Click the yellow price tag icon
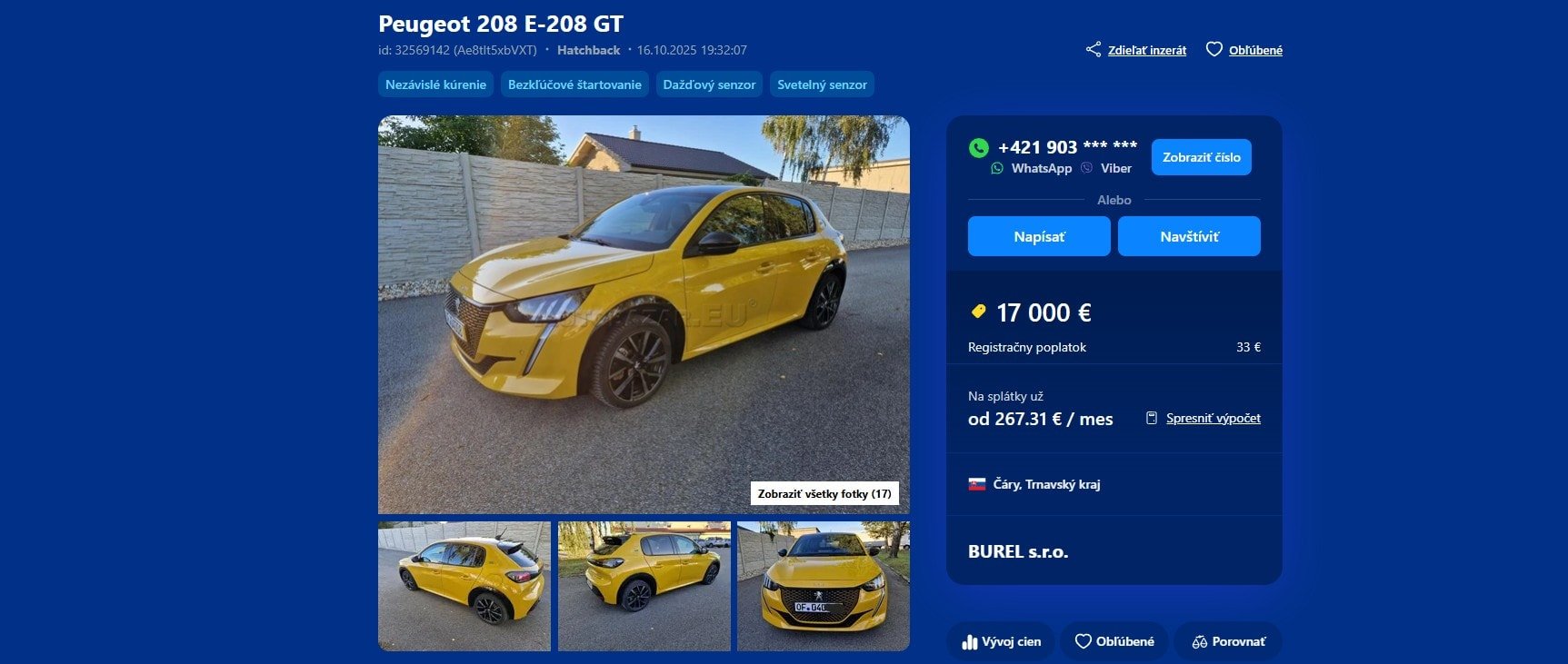1568x664 pixels. pyautogui.click(x=978, y=312)
